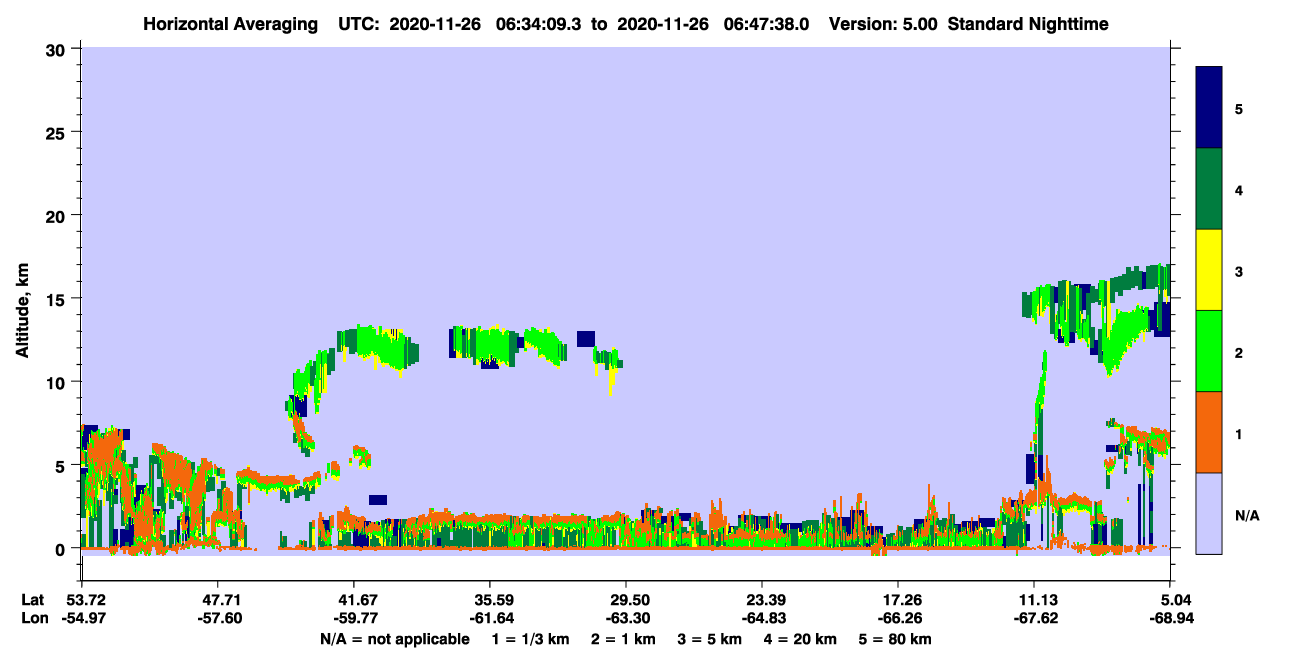This screenshot has width=1300, height=667.
Task: Click the isolated navy square near 12.5 km altitude
Action: pos(586,338)
